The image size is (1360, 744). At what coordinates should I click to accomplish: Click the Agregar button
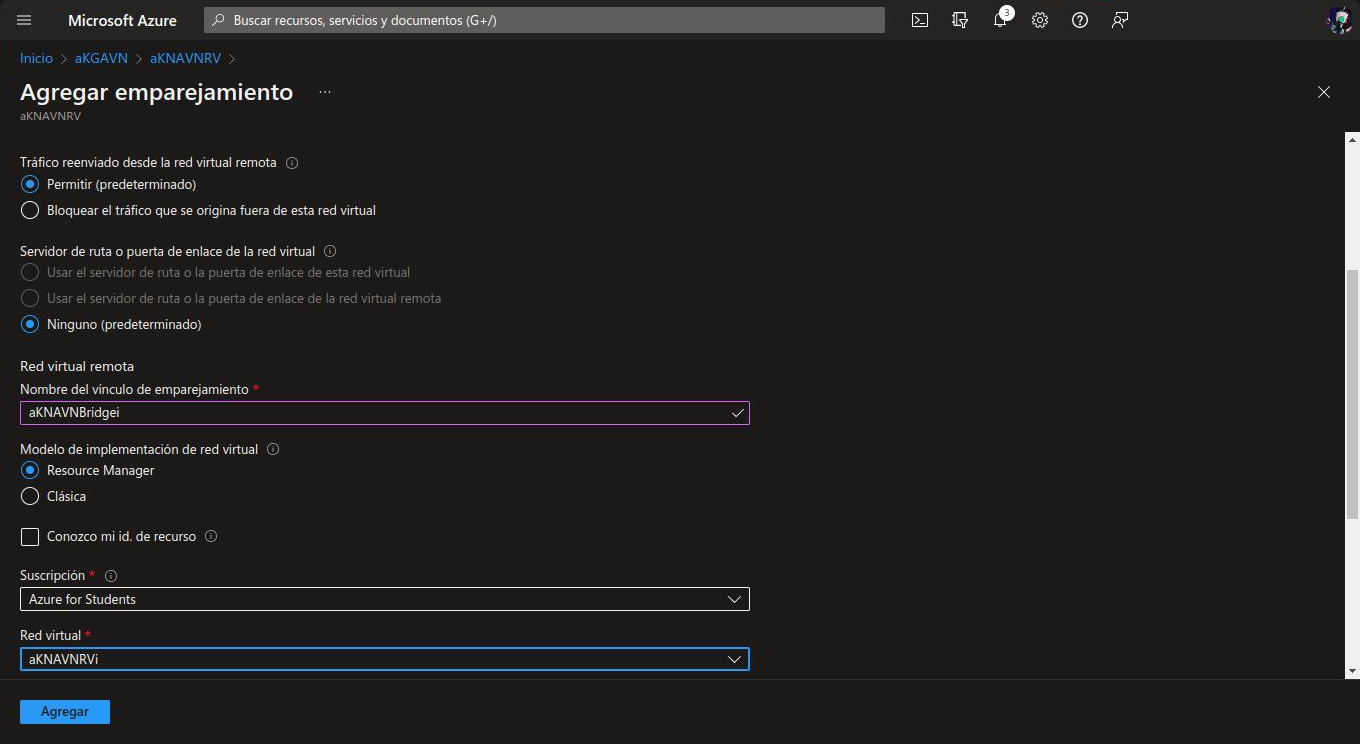pyautogui.click(x=65, y=712)
